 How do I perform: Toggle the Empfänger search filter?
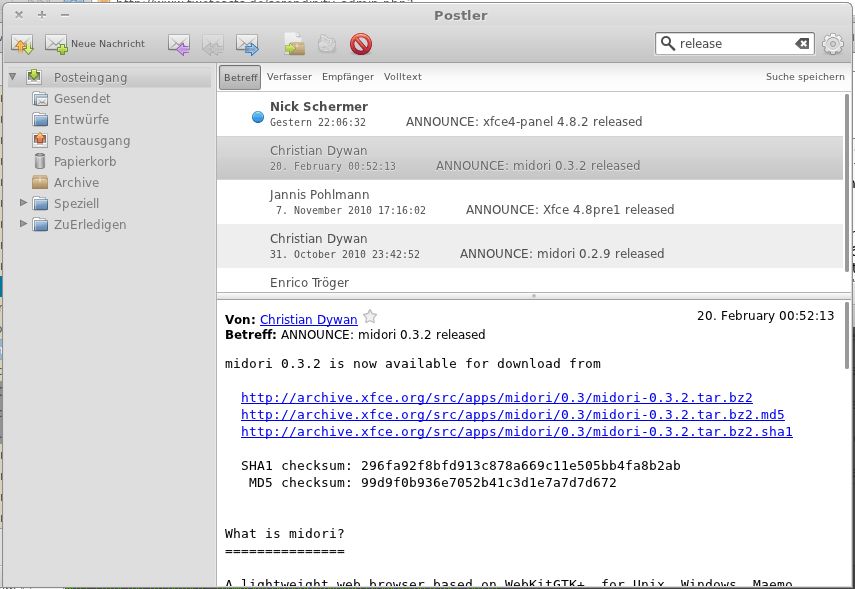[346, 76]
